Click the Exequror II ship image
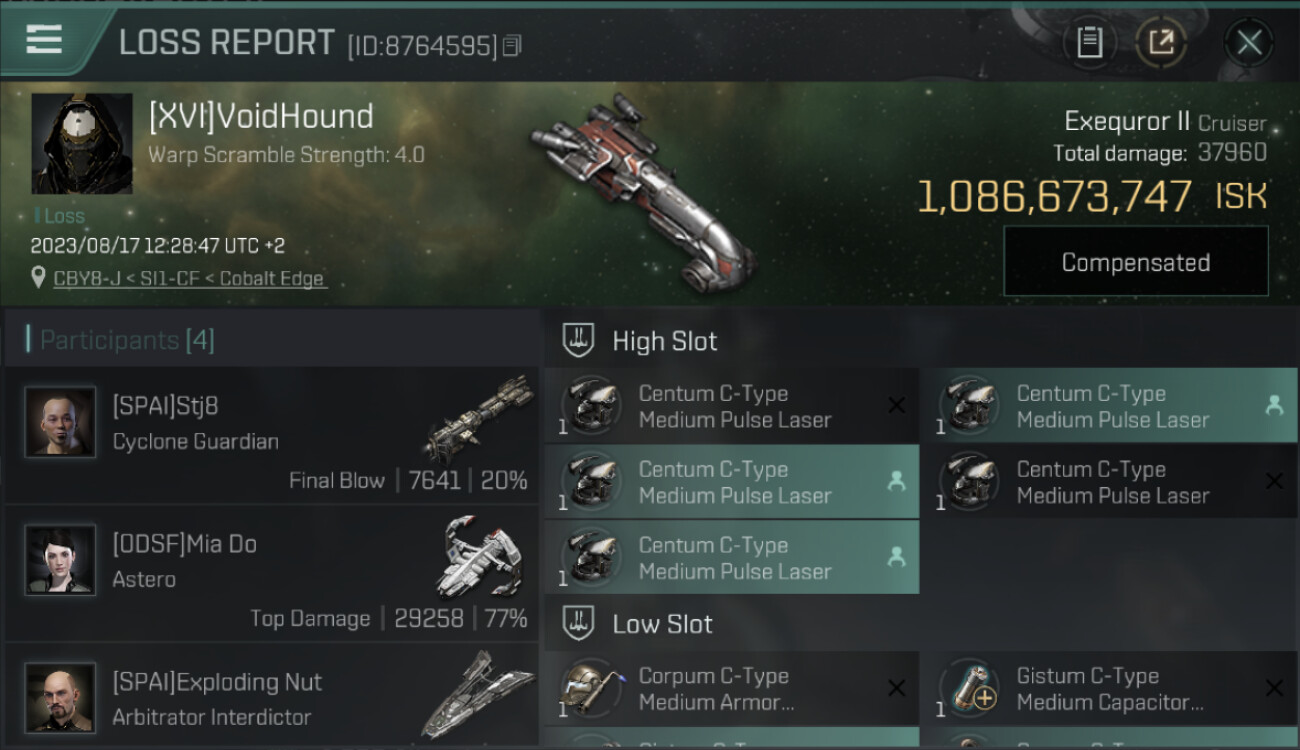The image size is (1300, 750). click(x=640, y=189)
